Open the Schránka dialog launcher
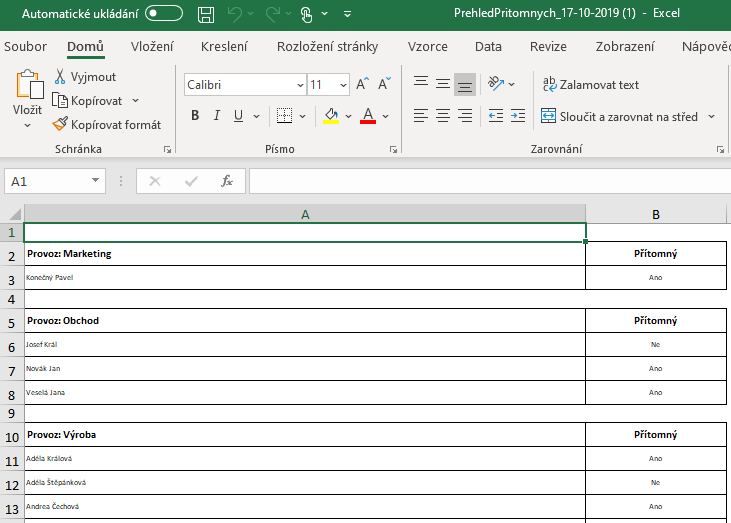Image resolution: width=731 pixels, height=523 pixels. tap(167, 149)
